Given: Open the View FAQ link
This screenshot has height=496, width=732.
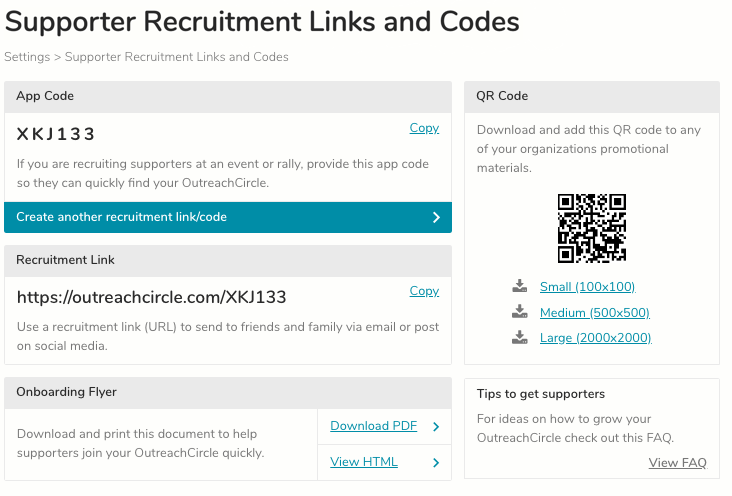Looking at the screenshot, I should point(677,463).
